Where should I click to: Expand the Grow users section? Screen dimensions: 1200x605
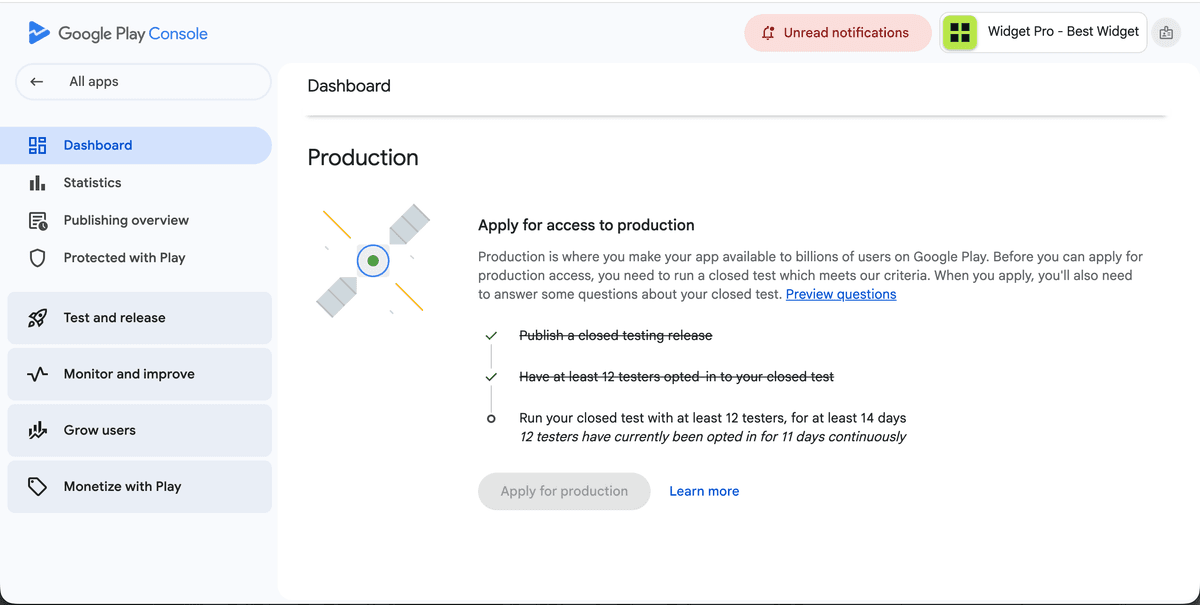(139, 430)
